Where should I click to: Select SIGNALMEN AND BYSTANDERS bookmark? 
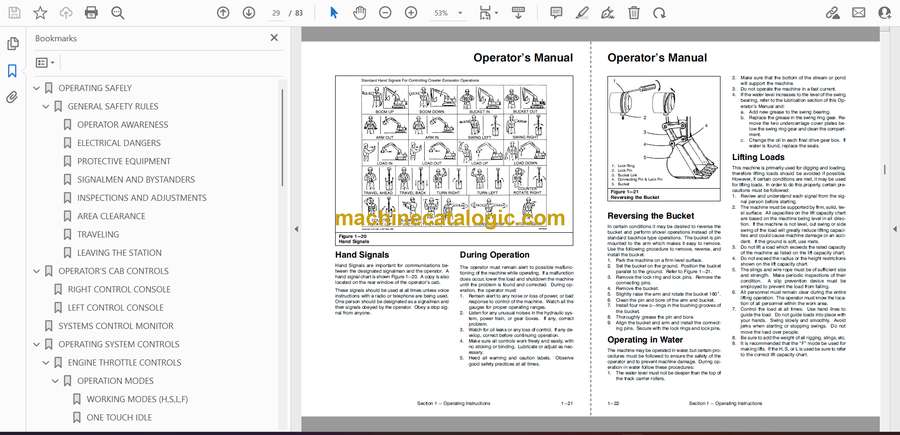click(x=136, y=180)
